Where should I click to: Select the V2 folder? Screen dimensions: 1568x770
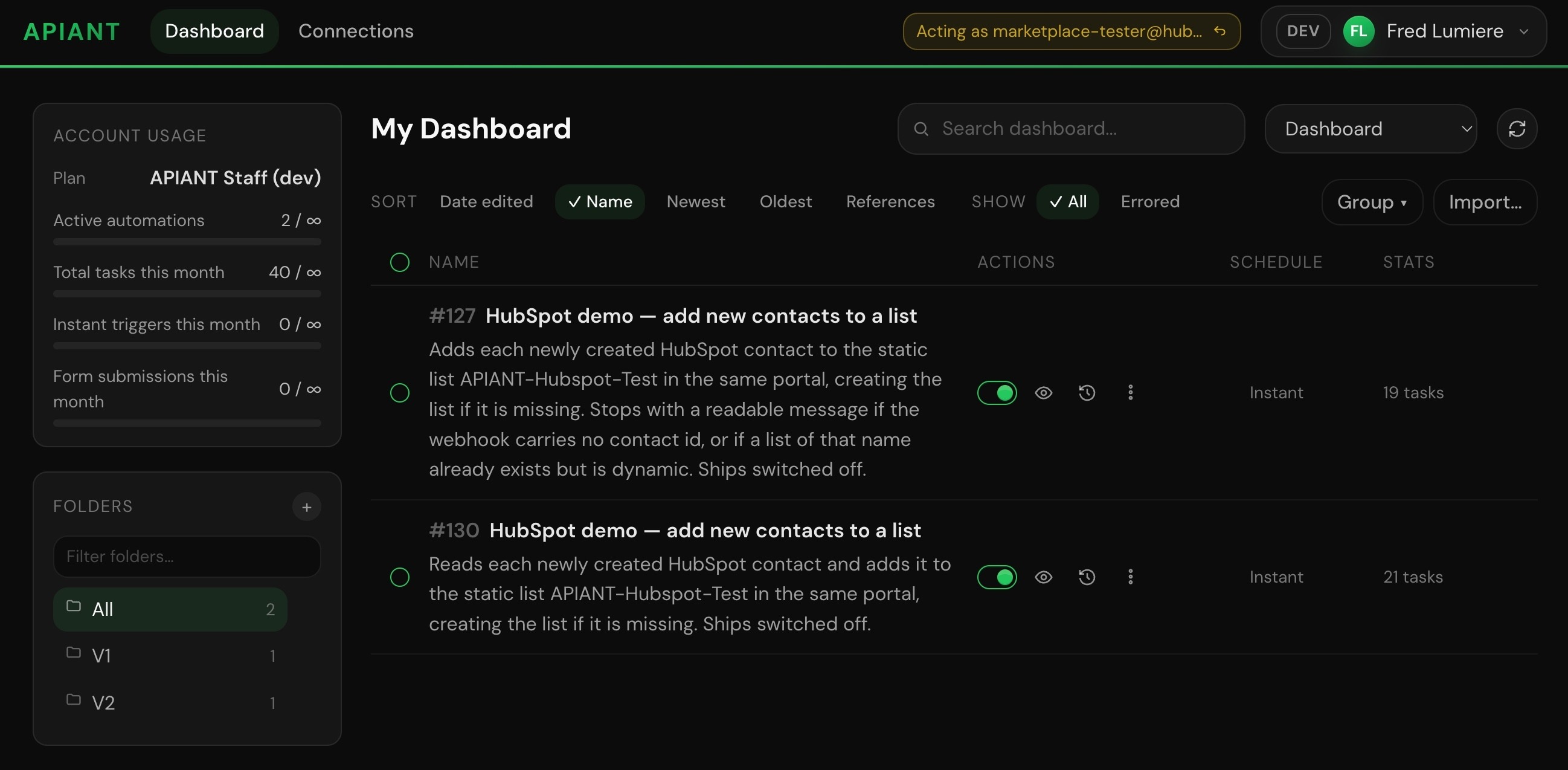[170, 703]
